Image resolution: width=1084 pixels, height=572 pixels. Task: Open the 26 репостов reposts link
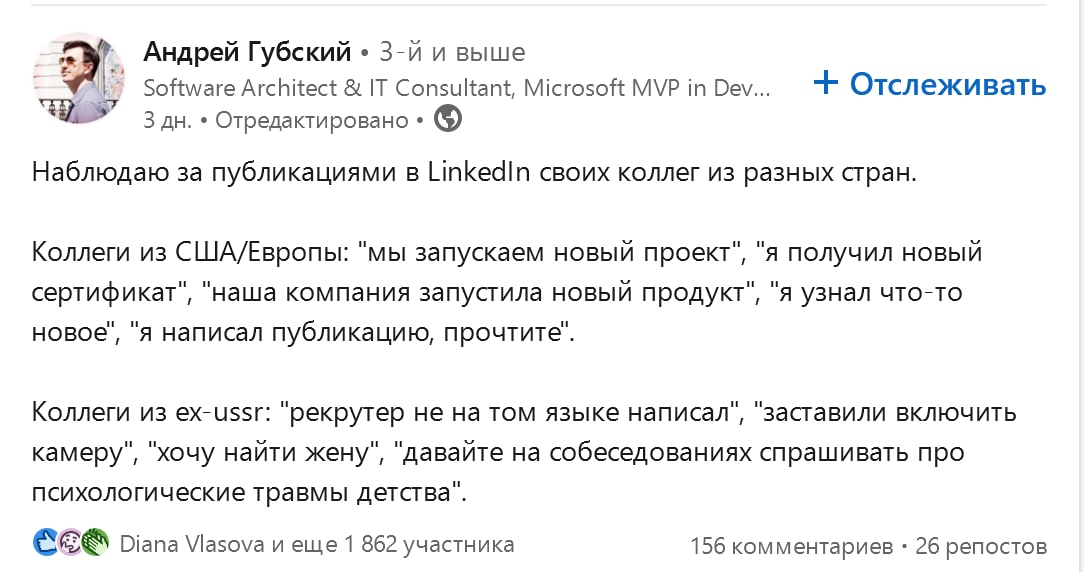[981, 546]
